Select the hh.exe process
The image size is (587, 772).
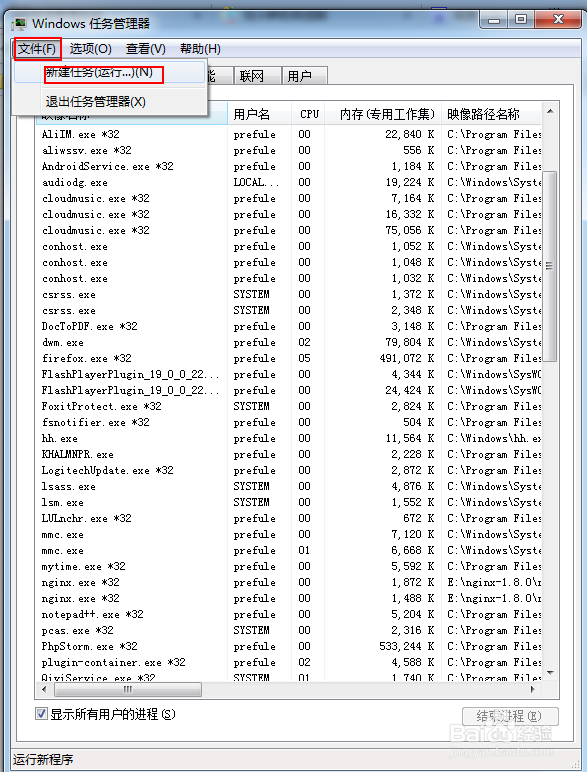coord(289,438)
